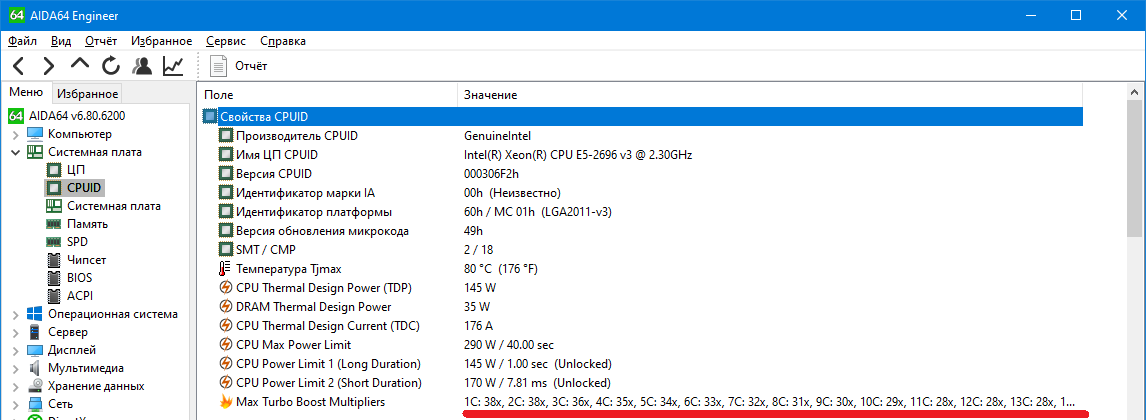This screenshot has width=1146, height=420.
Task: Click the vertical scrollbar up arrow
Action: pyautogui.click(x=1137, y=94)
